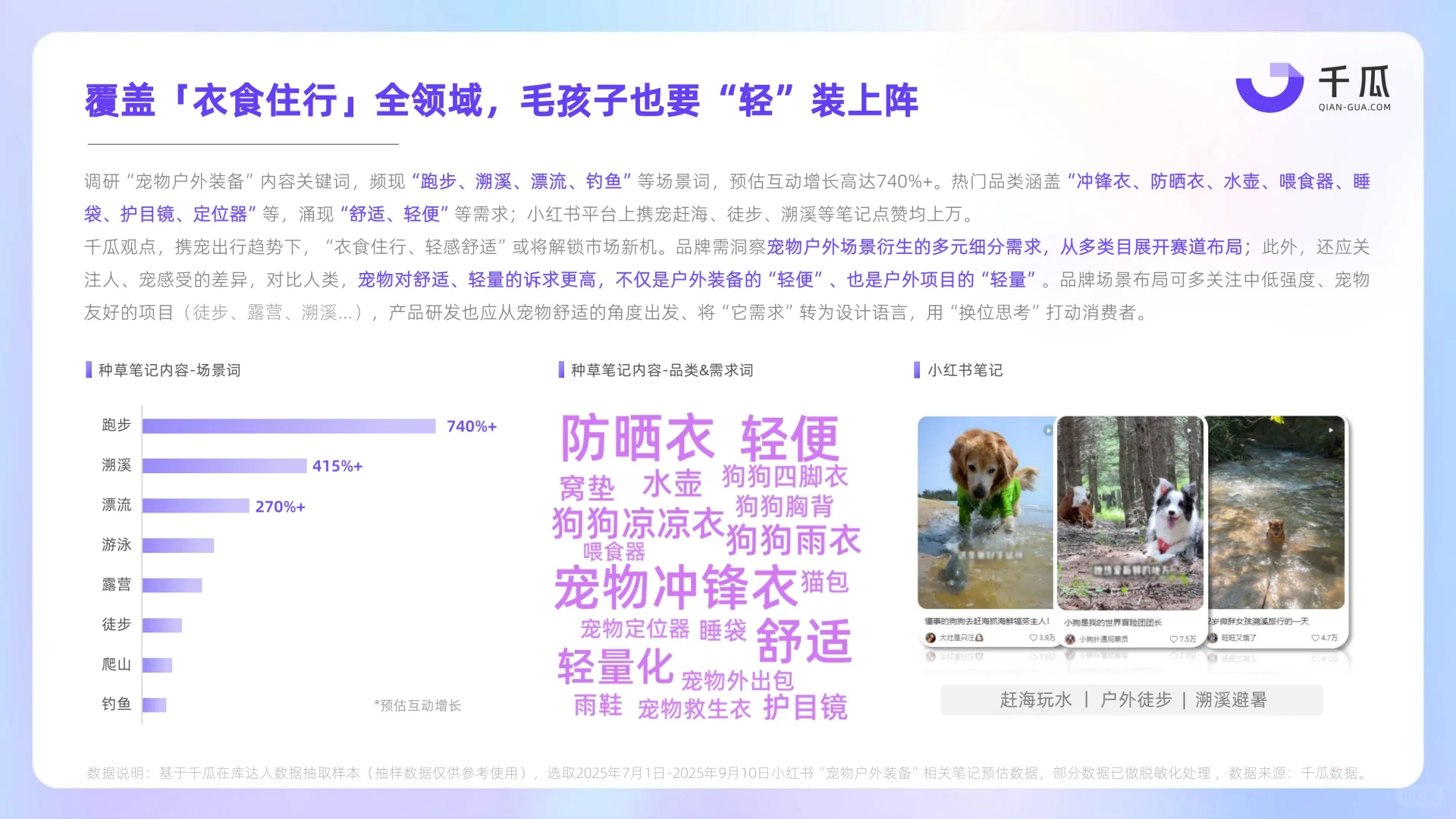Image resolution: width=1456 pixels, height=819 pixels.
Task: Click the 740%+ value label
Action: tap(472, 426)
